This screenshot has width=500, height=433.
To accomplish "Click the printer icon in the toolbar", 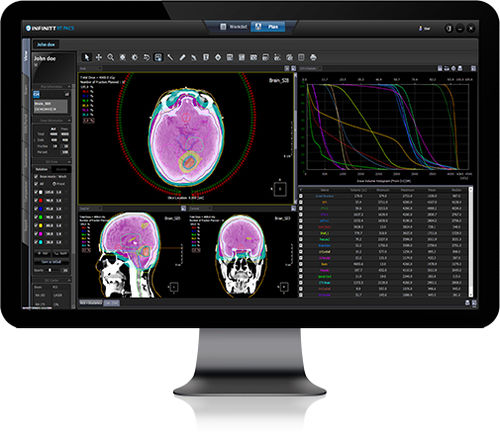I will pyautogui.click(x=313, y=57).
